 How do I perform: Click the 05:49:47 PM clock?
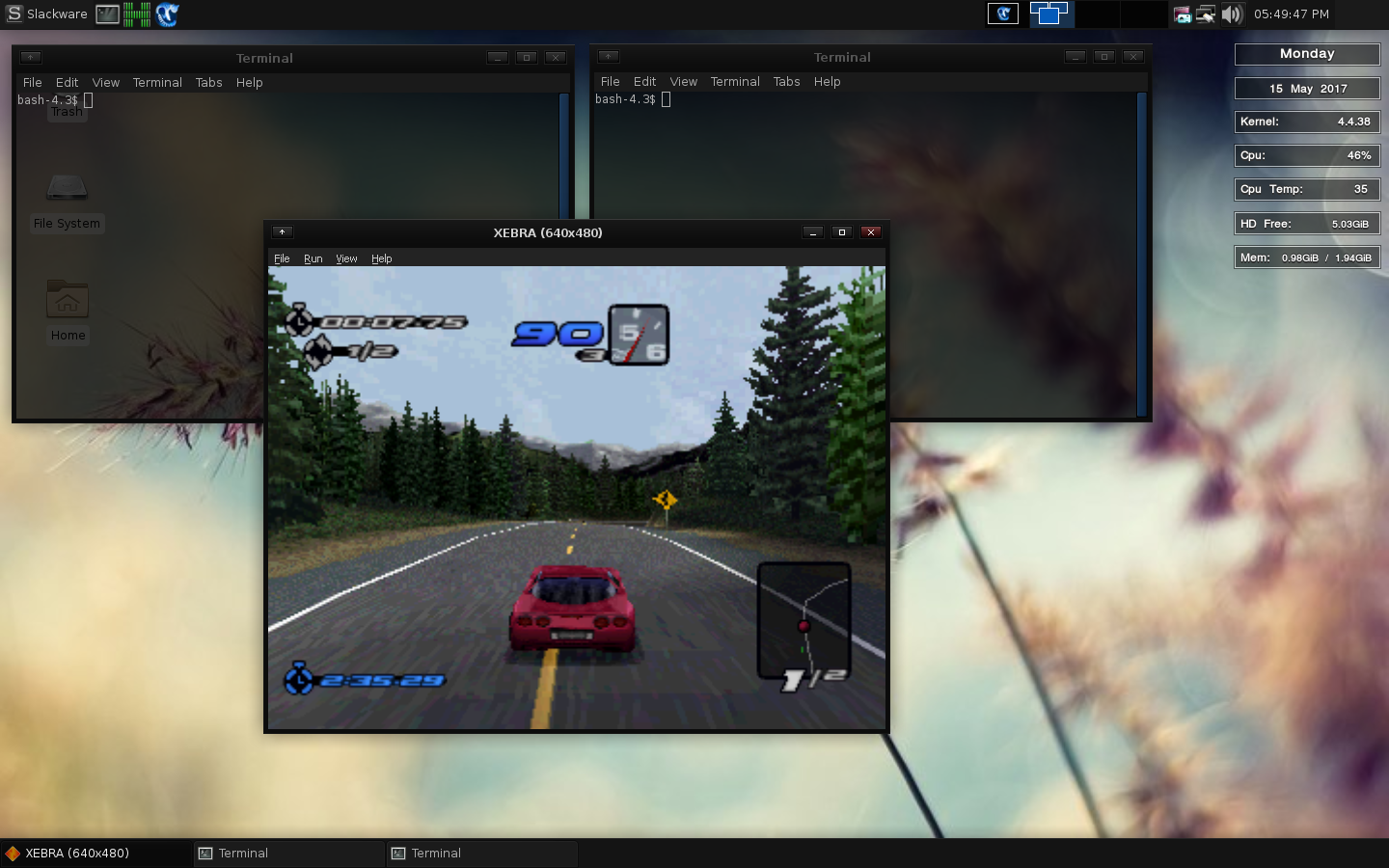click(1292, 14)
